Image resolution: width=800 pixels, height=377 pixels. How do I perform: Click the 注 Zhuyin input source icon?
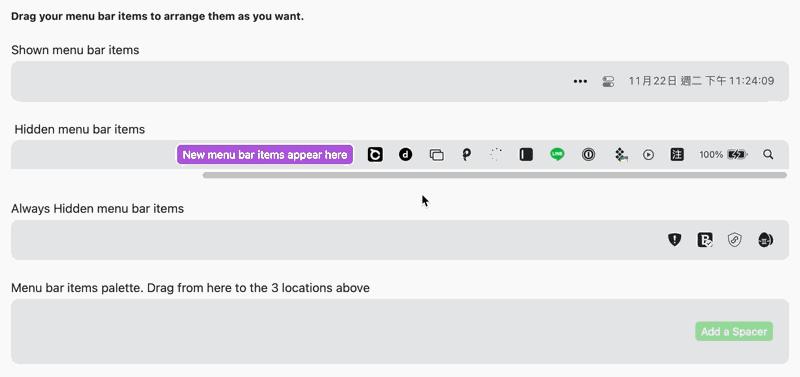[x=677, y=155]
